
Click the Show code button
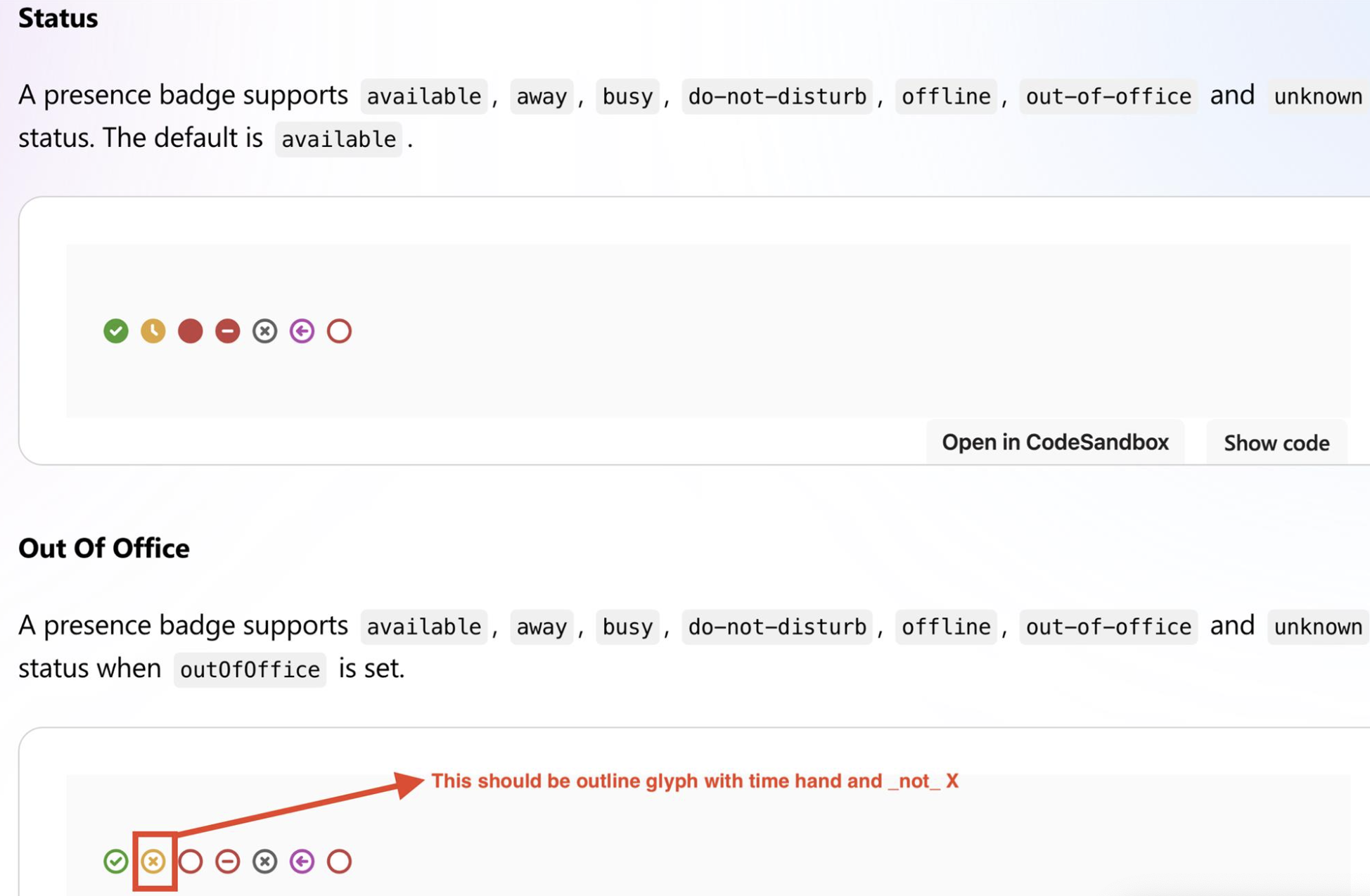1276,442
